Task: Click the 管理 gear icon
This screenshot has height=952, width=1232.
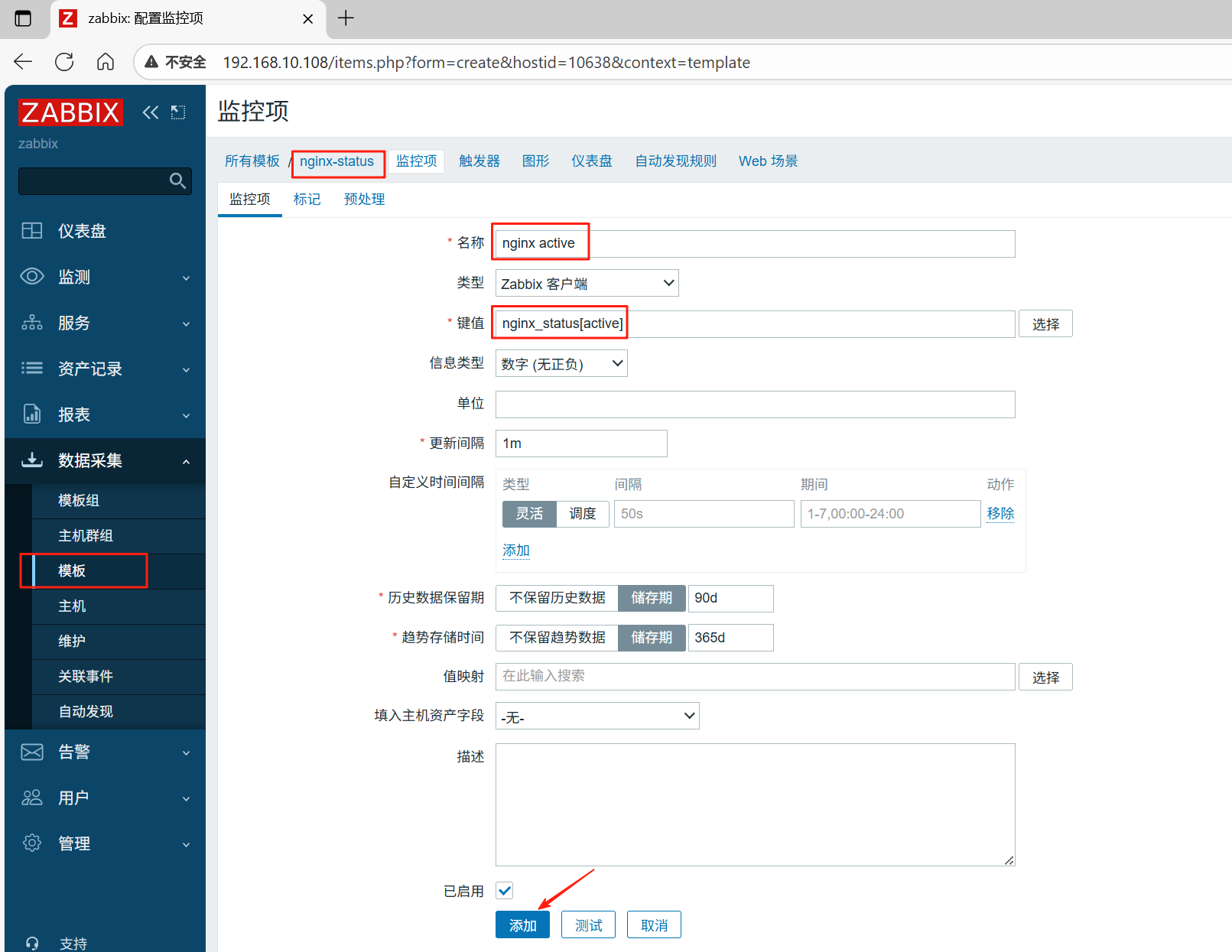Action: (x=32, y=843)
